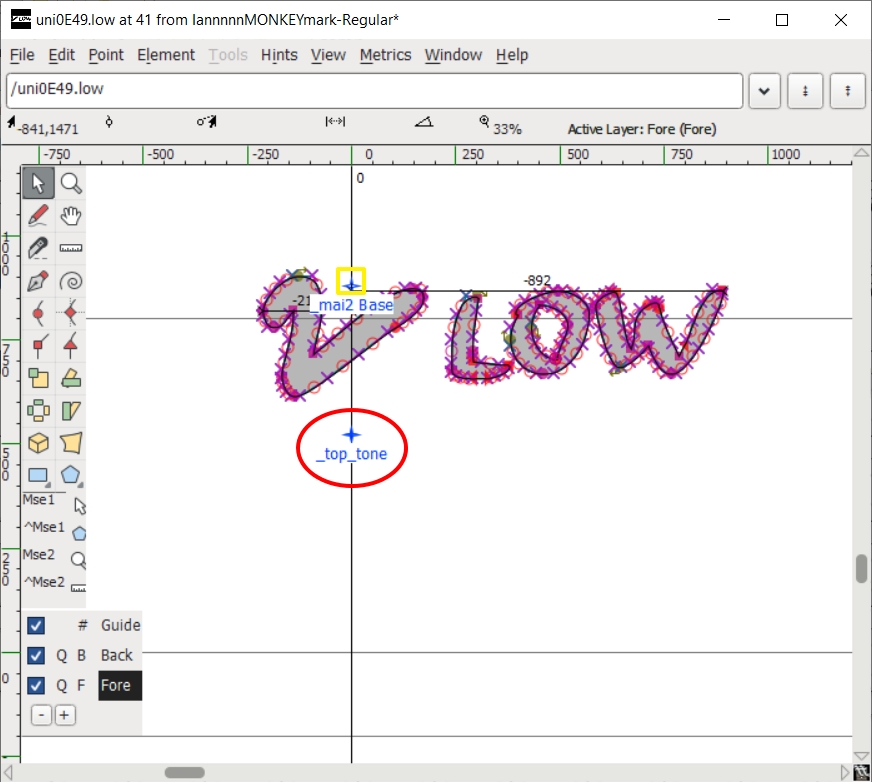Viewport: 872px width, 782px height.
Task: Open the Metrics menu
Action: (x=385, y=55)
